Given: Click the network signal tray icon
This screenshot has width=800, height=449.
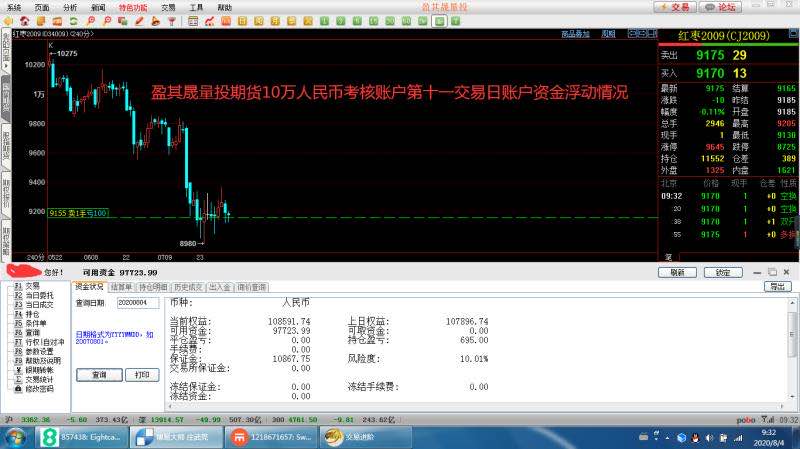Looking at the screenshot, I should [738, 438].
